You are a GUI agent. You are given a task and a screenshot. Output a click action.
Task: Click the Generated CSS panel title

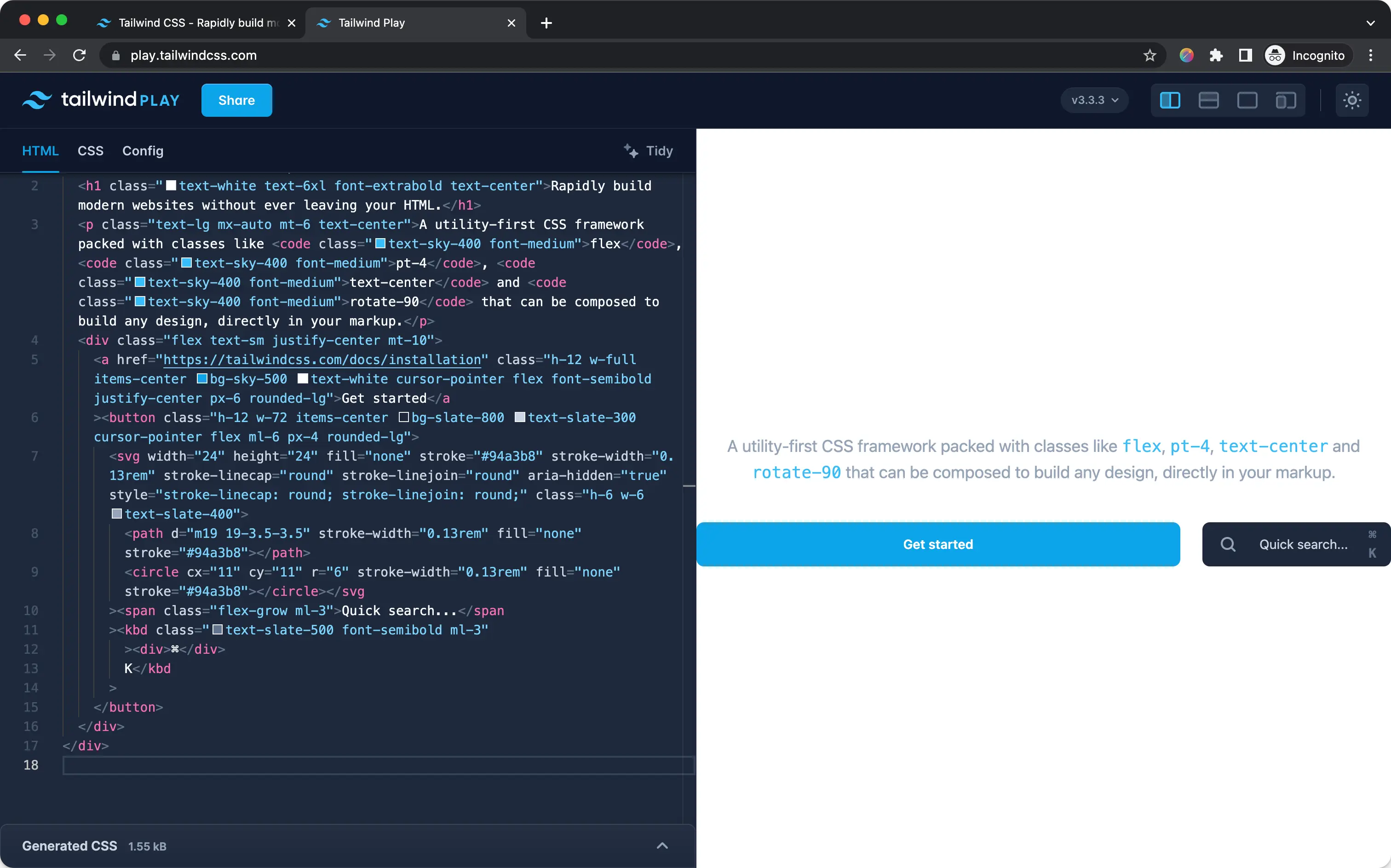click(x=69, y=845)
